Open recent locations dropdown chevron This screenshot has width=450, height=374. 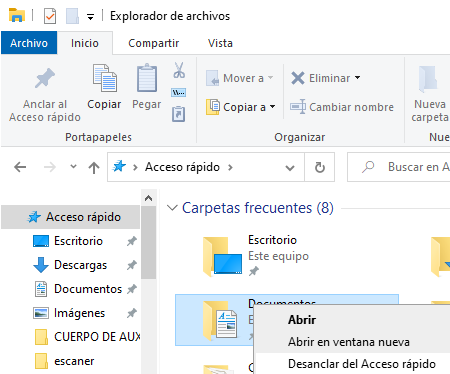73,166
